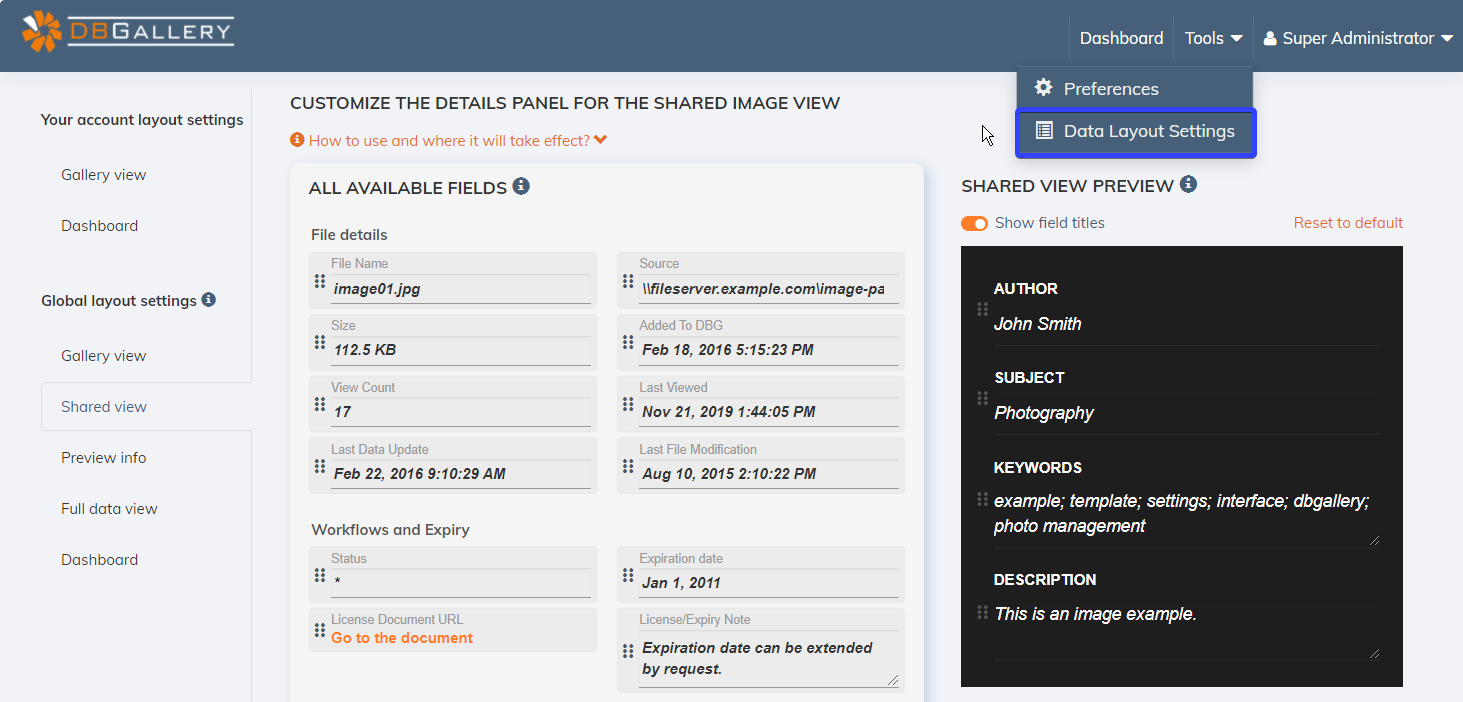Screen dimensions: 1463x702
Task: Open Dashboard under account layout settings
Action: click(x=100, y=226)
